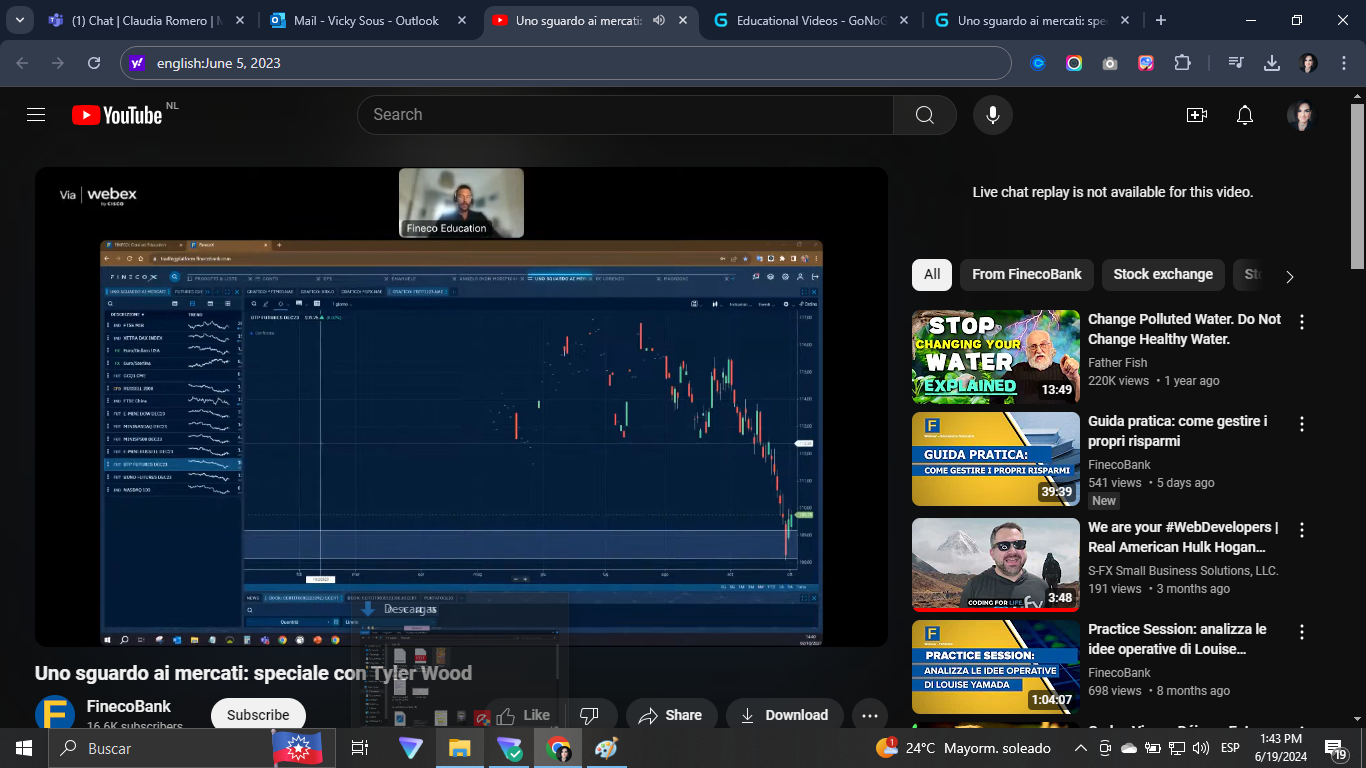Click the camera screenshot extension icon
Viewport: 1366px width, 768px height.
(x=1110, y=63)
